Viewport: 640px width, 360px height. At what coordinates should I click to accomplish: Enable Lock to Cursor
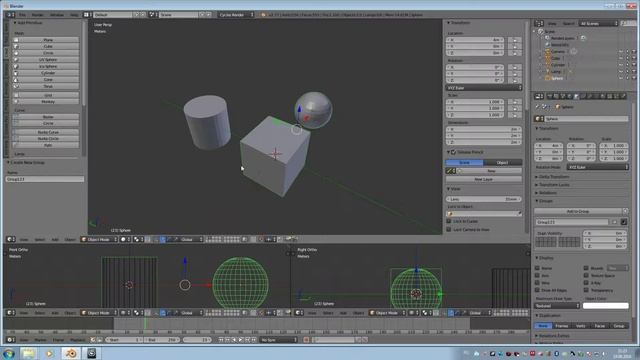point(449,221)
